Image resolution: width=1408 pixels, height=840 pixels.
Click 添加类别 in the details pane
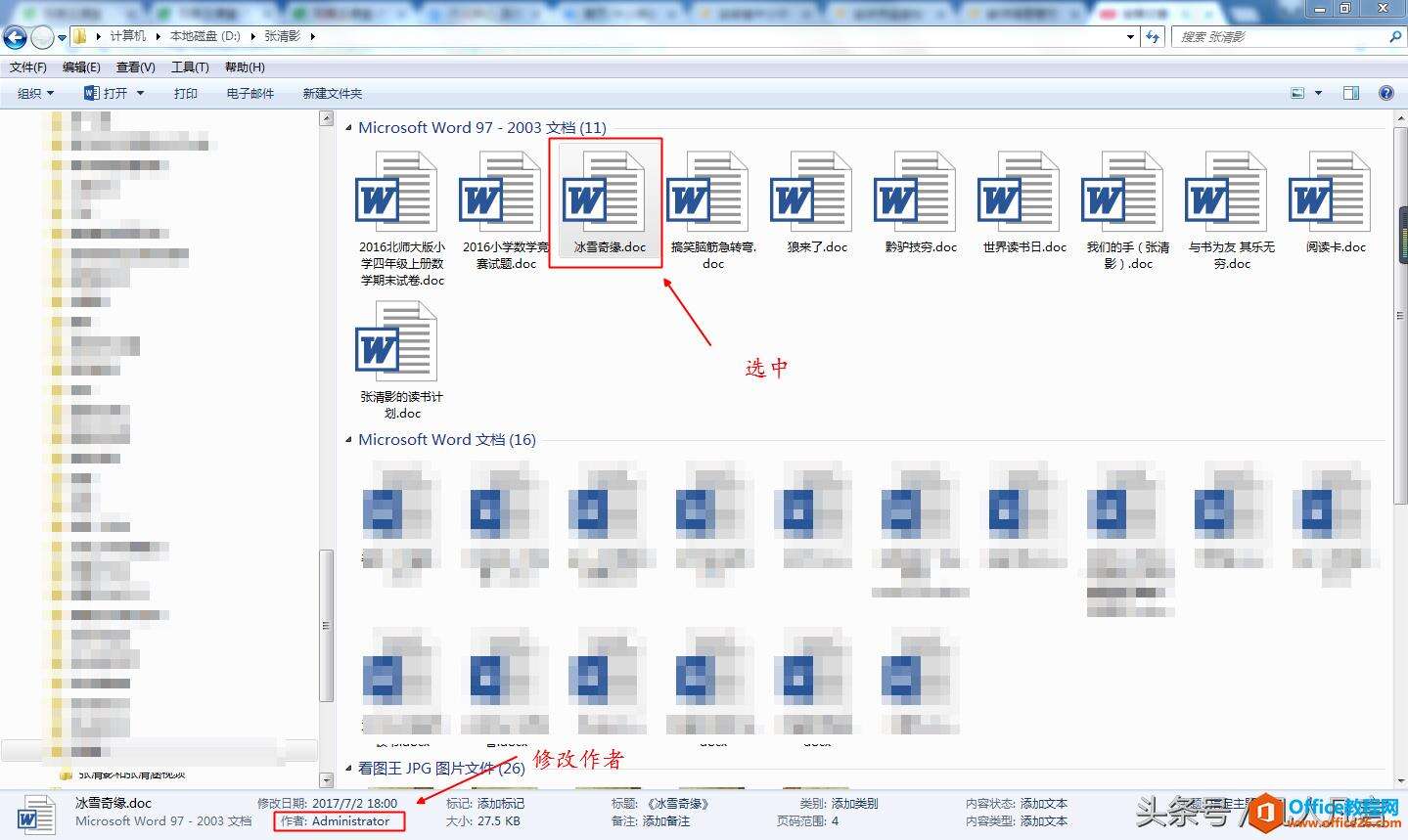854,804
